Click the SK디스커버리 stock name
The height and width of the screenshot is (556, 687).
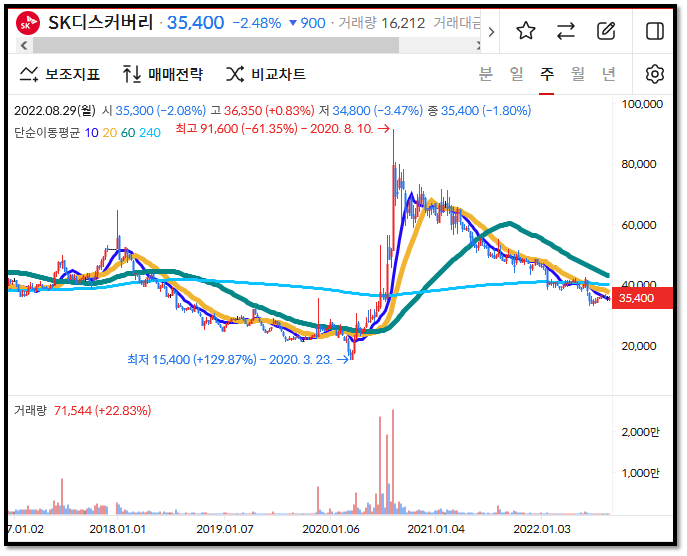101,23
